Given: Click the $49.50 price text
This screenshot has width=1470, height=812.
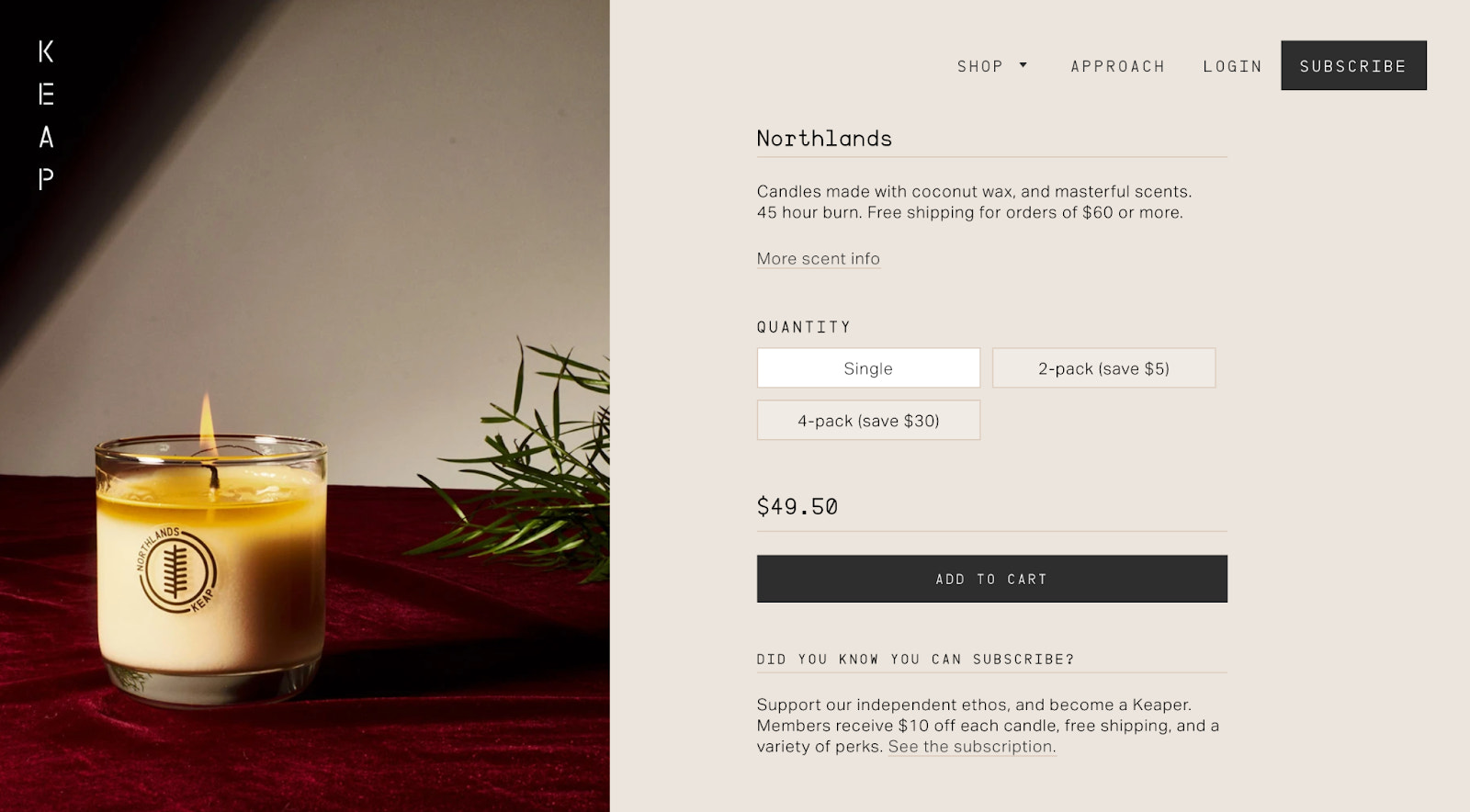Looking at the screenshot, I should [797, 506].
